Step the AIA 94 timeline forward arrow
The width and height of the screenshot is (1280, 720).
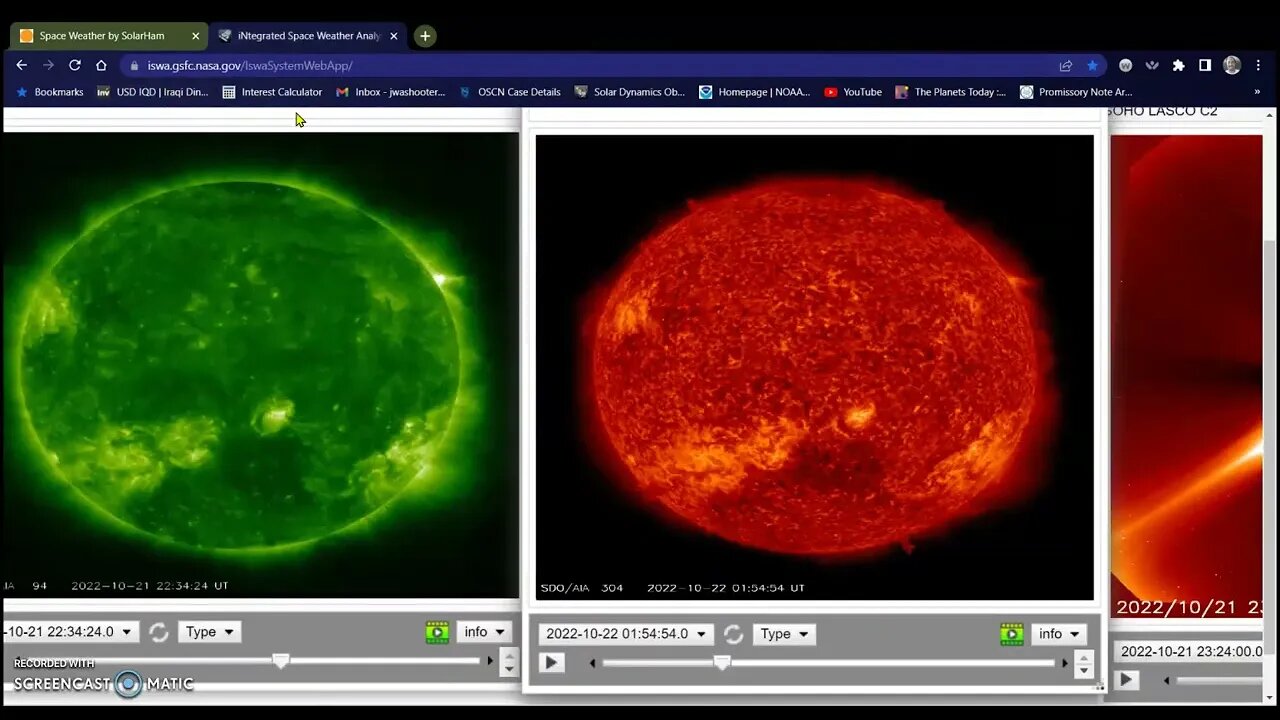(490, 661)
